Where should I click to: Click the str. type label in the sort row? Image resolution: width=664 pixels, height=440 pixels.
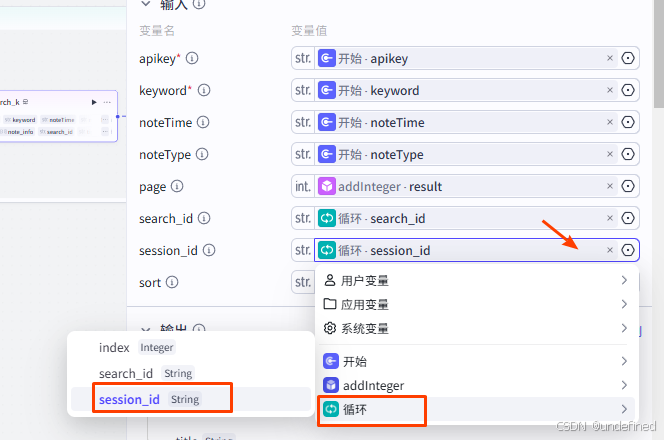click(303, 282)
